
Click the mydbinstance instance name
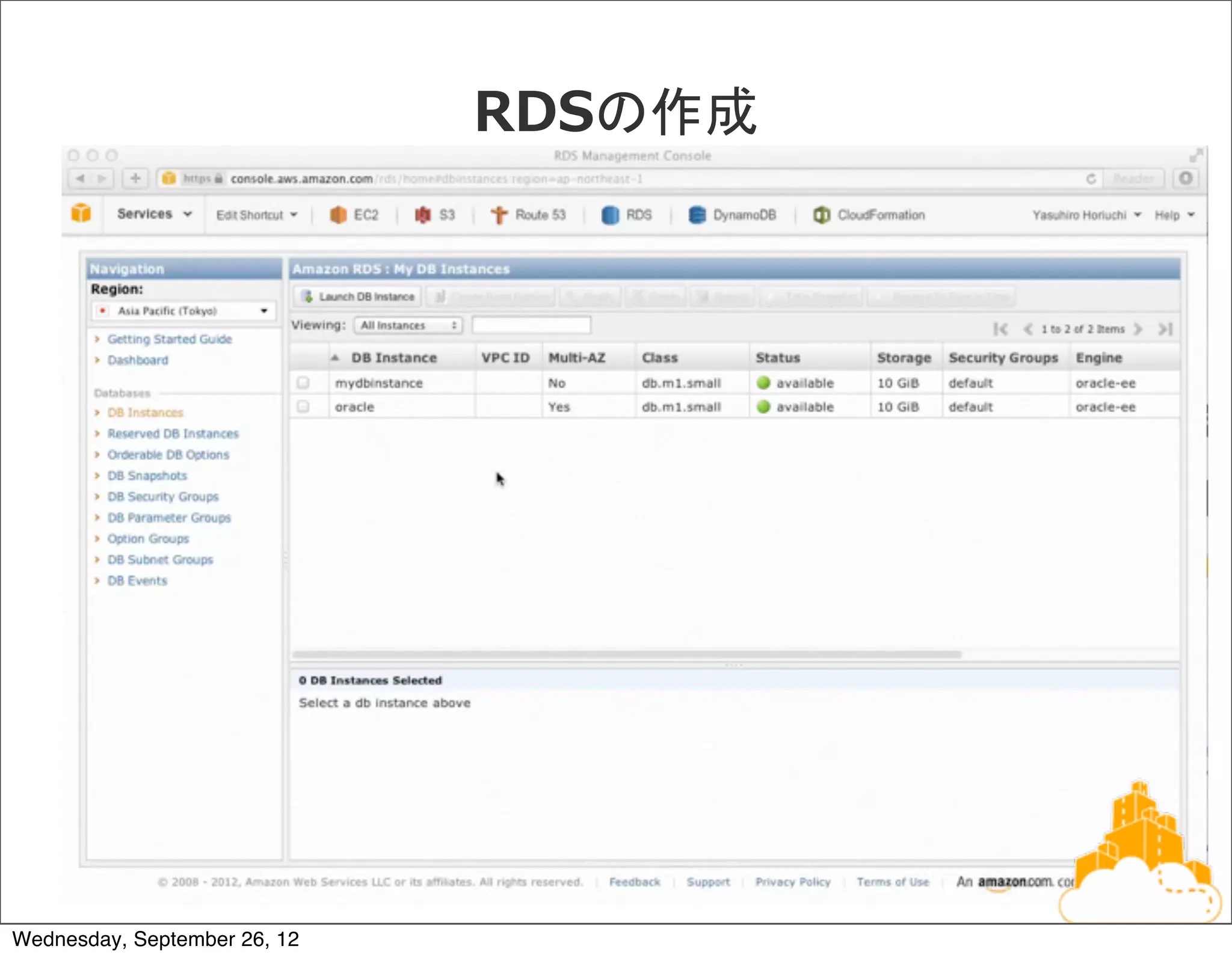(x=379, y=383)
